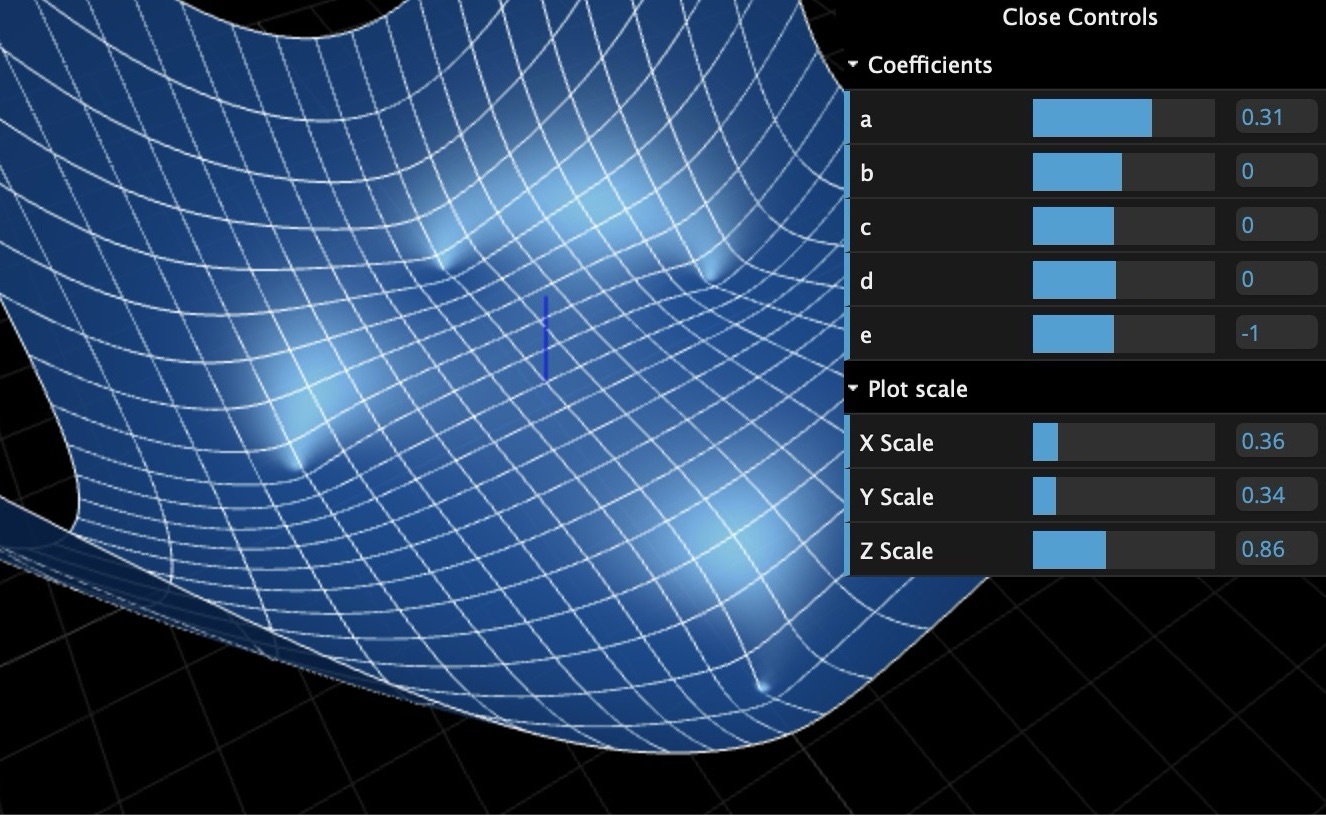1326x816 pixels.
Task: Click the coefficient e slider bar
Action: pyautogui.click(x=1123, y=334)
